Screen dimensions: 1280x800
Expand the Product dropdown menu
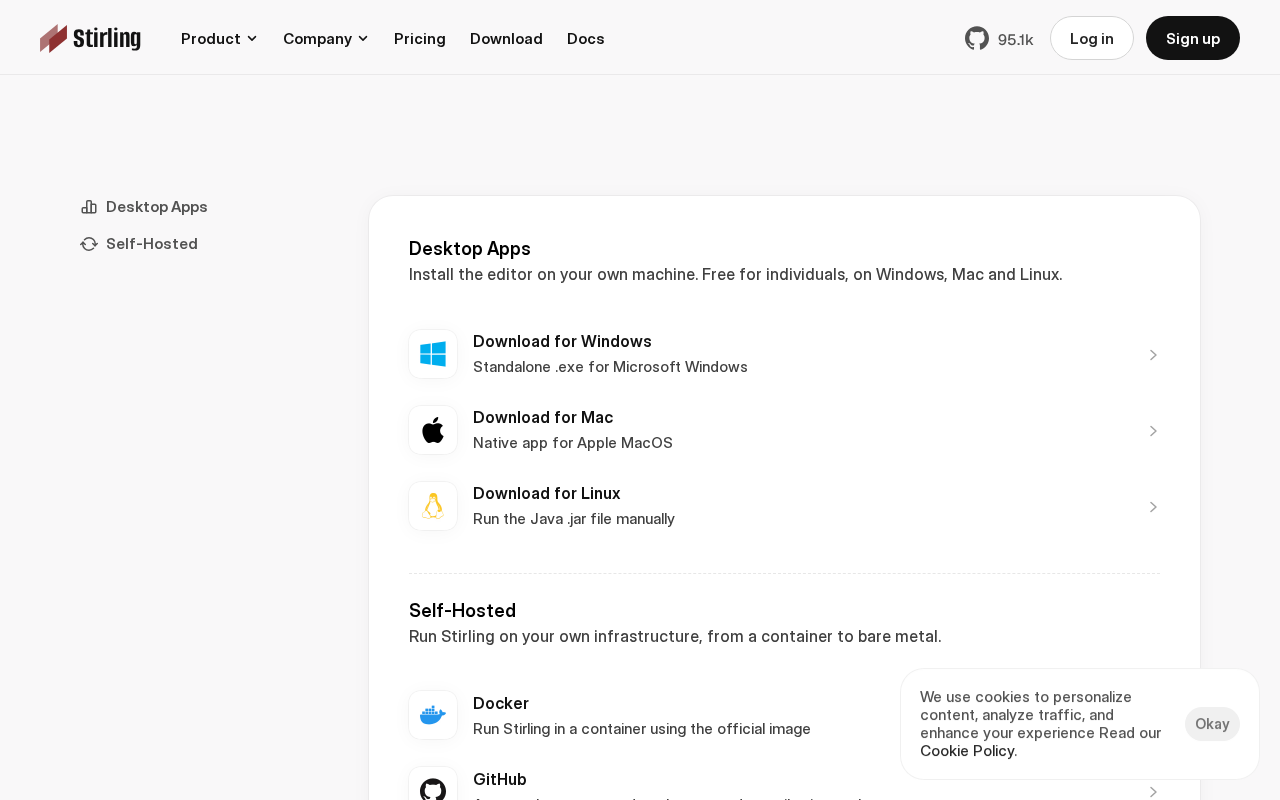pyautogui.click(x=219, y=38)
